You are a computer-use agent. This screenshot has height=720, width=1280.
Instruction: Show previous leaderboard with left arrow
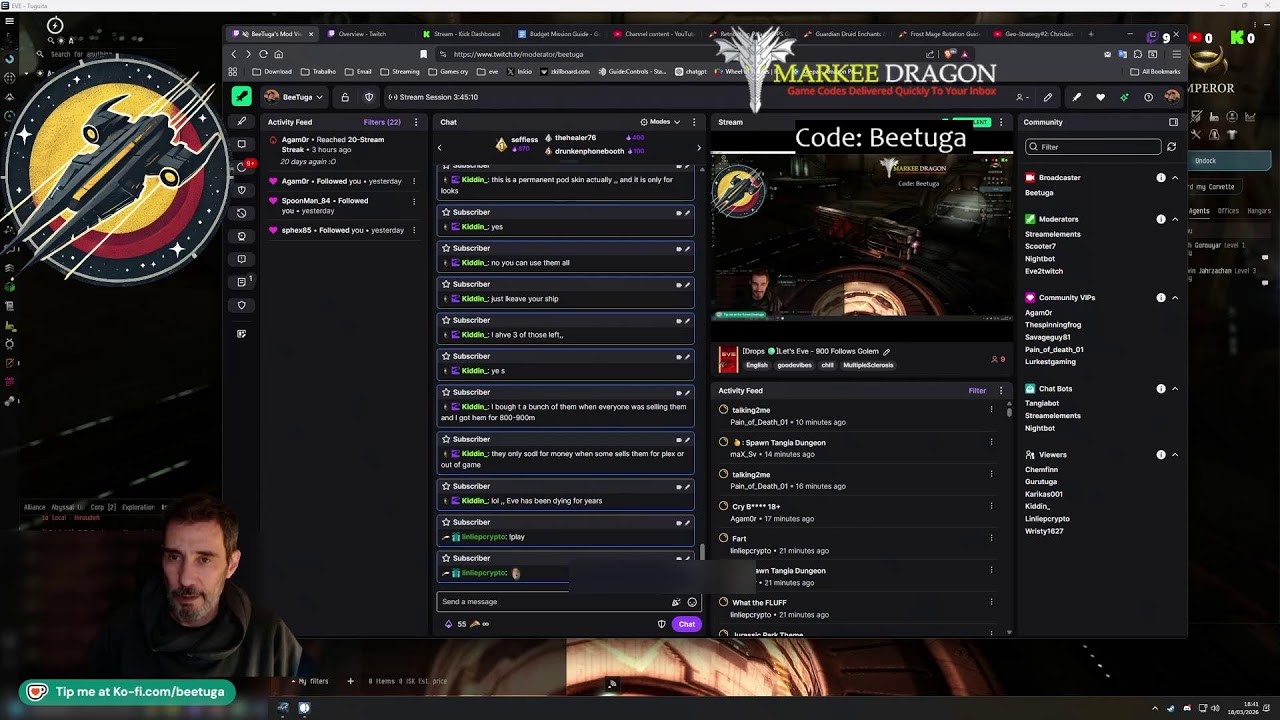pos(439,148)
